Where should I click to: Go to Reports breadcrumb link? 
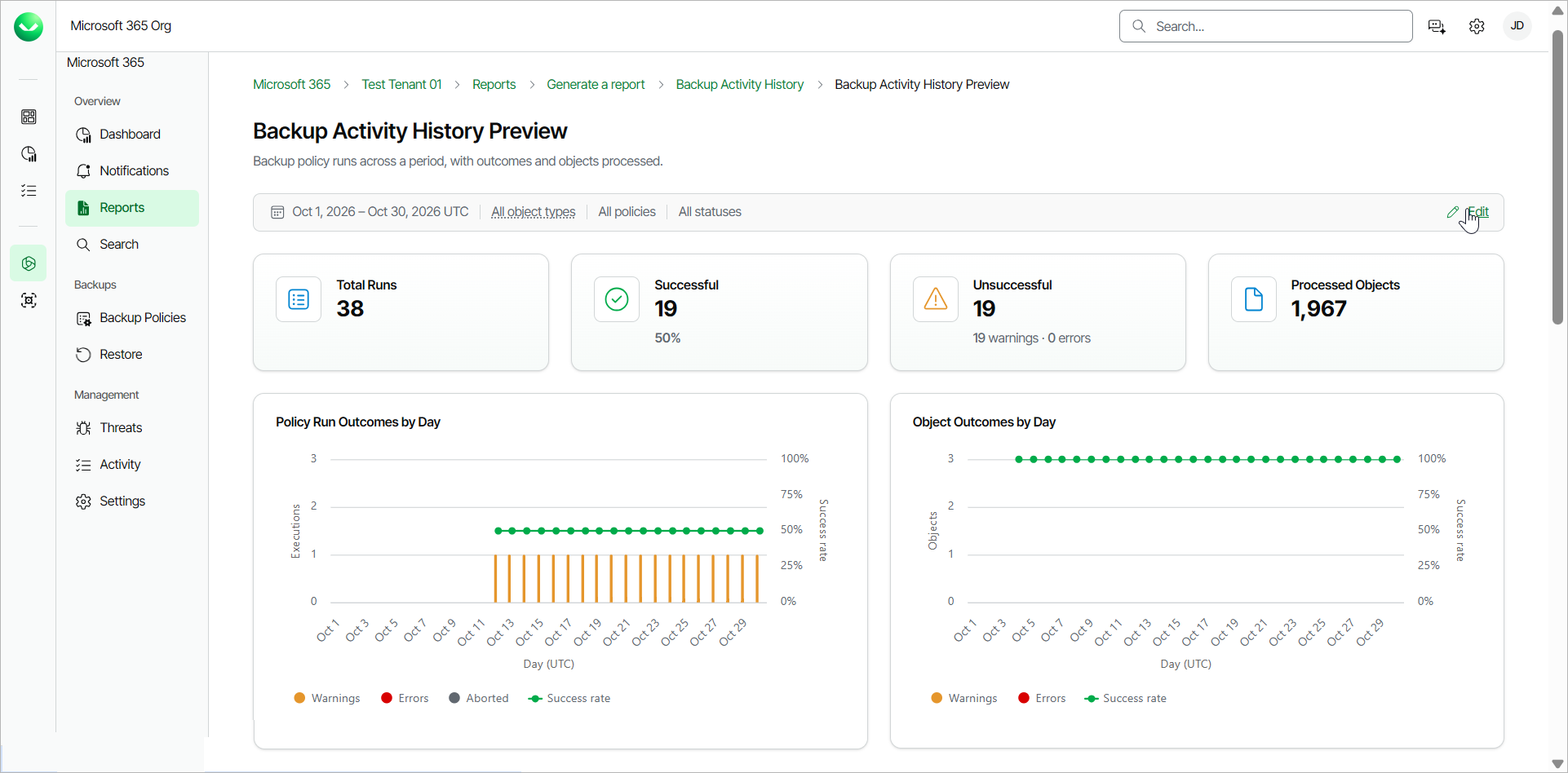[x=494, y=85]
